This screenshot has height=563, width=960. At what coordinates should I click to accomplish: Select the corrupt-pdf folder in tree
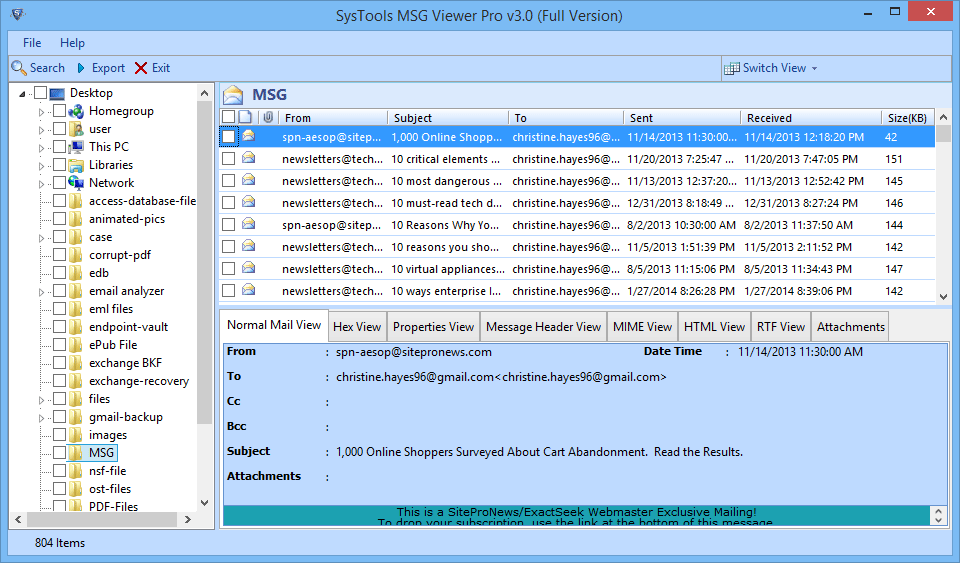coord(119,255)
